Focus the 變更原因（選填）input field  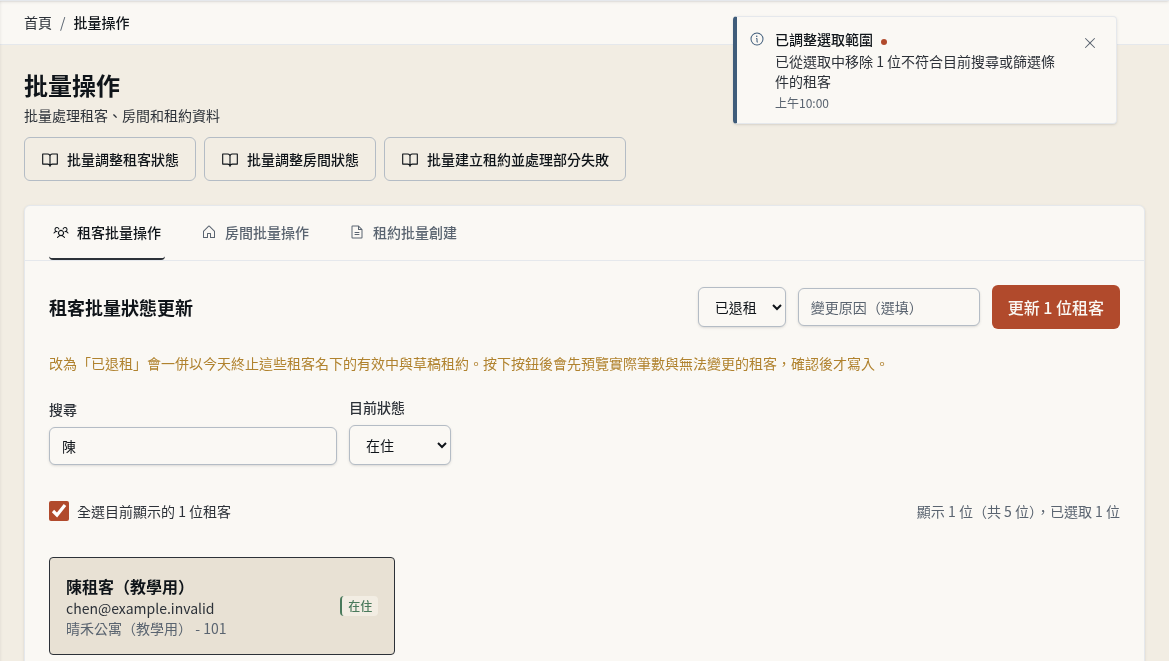(889, 307)
